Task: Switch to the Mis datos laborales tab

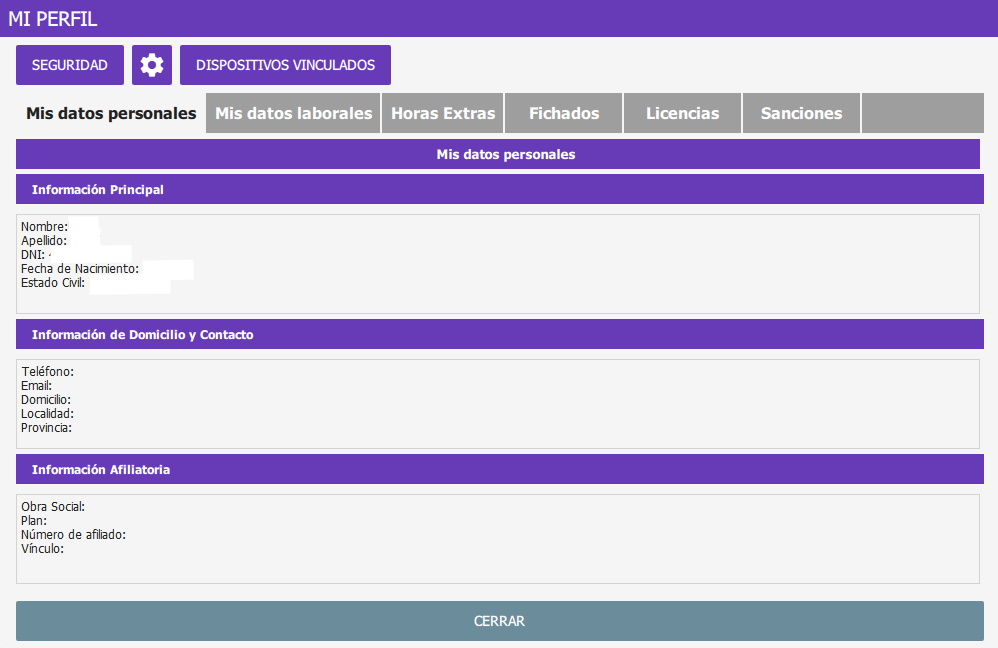Action: click(292, 113)
